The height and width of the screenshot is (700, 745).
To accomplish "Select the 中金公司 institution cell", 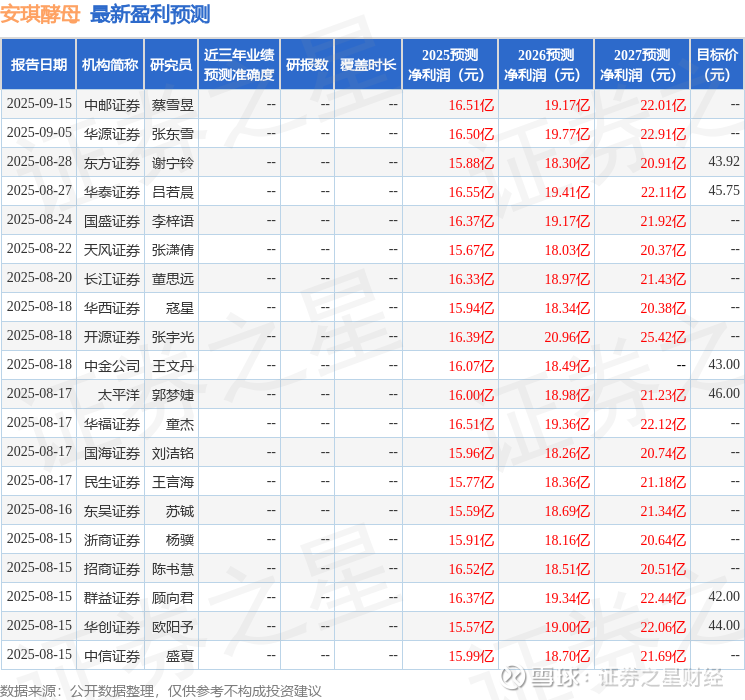I will [112, 366].
